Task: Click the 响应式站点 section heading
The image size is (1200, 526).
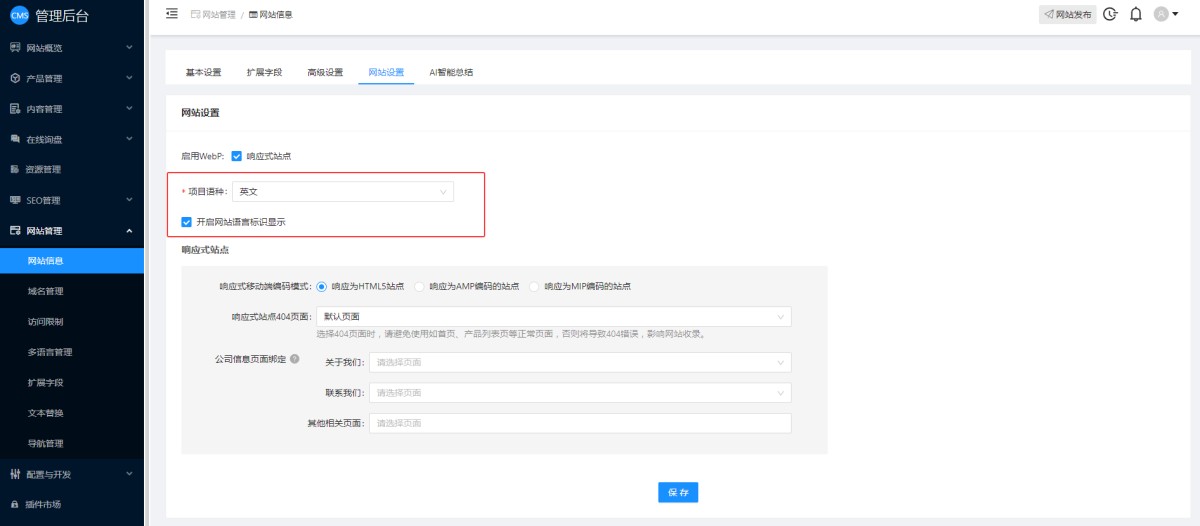Action: point(206,249)
